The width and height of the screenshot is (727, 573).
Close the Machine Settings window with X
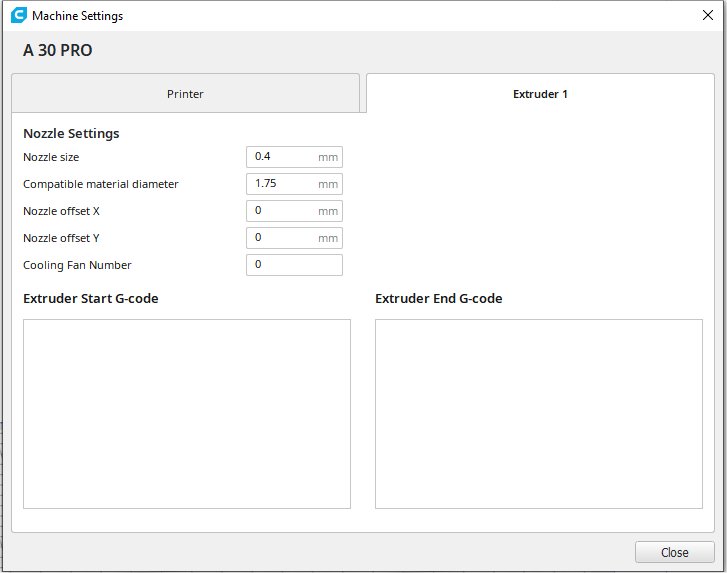[x=708, y=15]
